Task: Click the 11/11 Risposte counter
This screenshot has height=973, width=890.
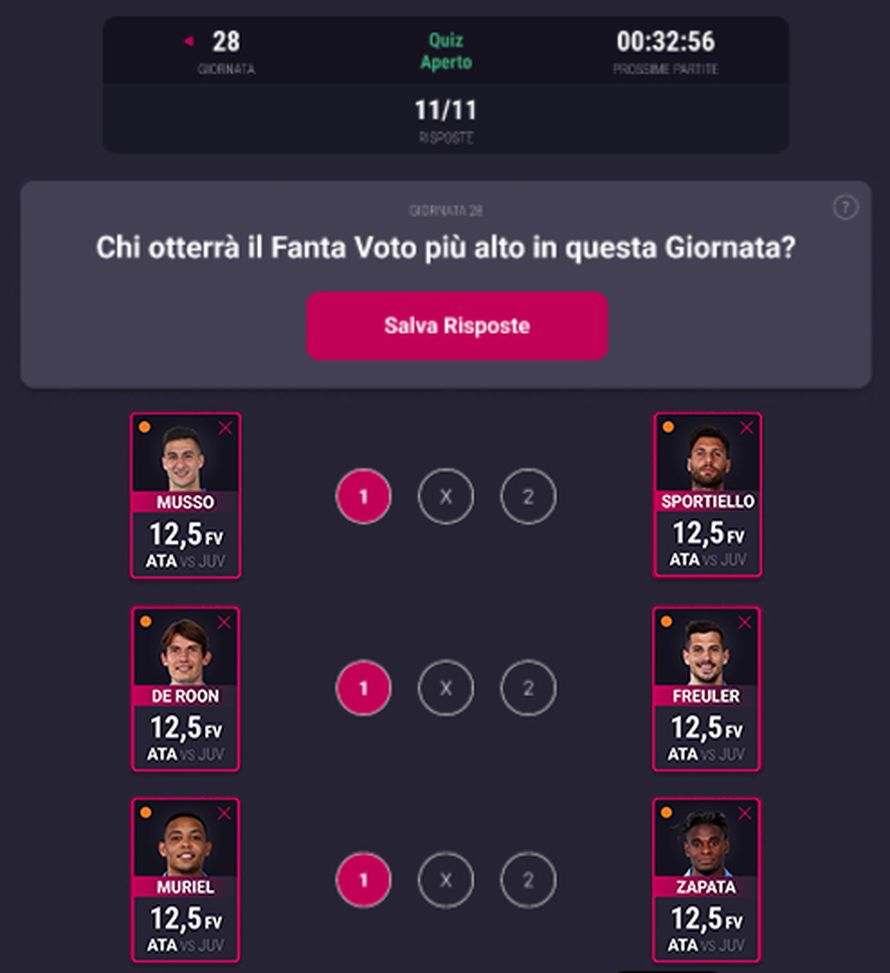Action: (x=445, y=117)
